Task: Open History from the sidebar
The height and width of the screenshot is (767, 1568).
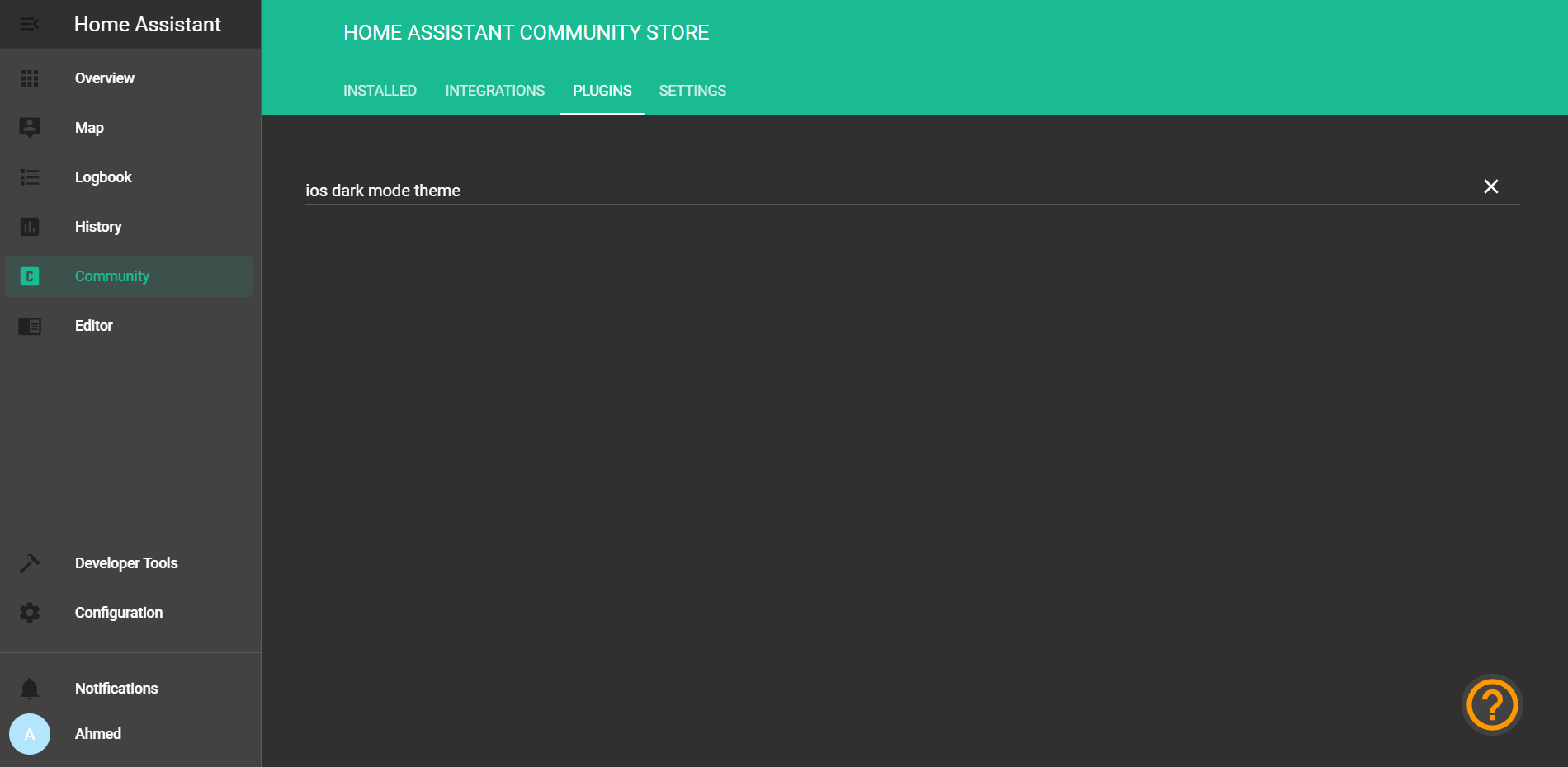Action: (x=98, y=227)
